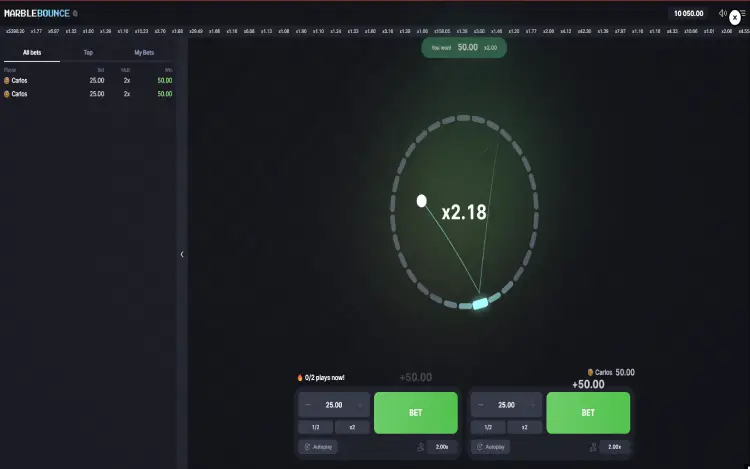Collapse the bets sidebar with the arrow

182,254
